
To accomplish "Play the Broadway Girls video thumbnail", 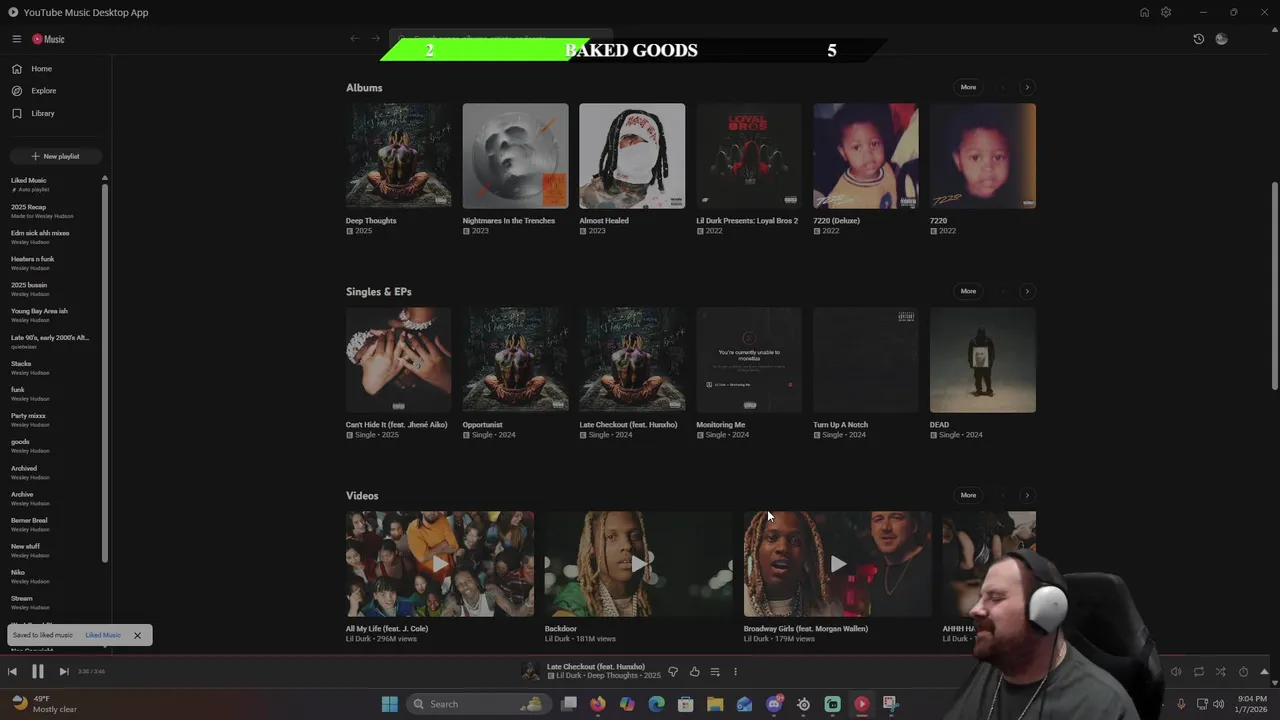I will [837, 564].
